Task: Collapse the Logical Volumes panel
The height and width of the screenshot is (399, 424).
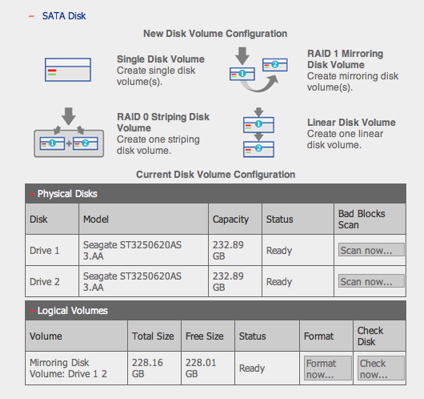Action: (x=32, y=311)
